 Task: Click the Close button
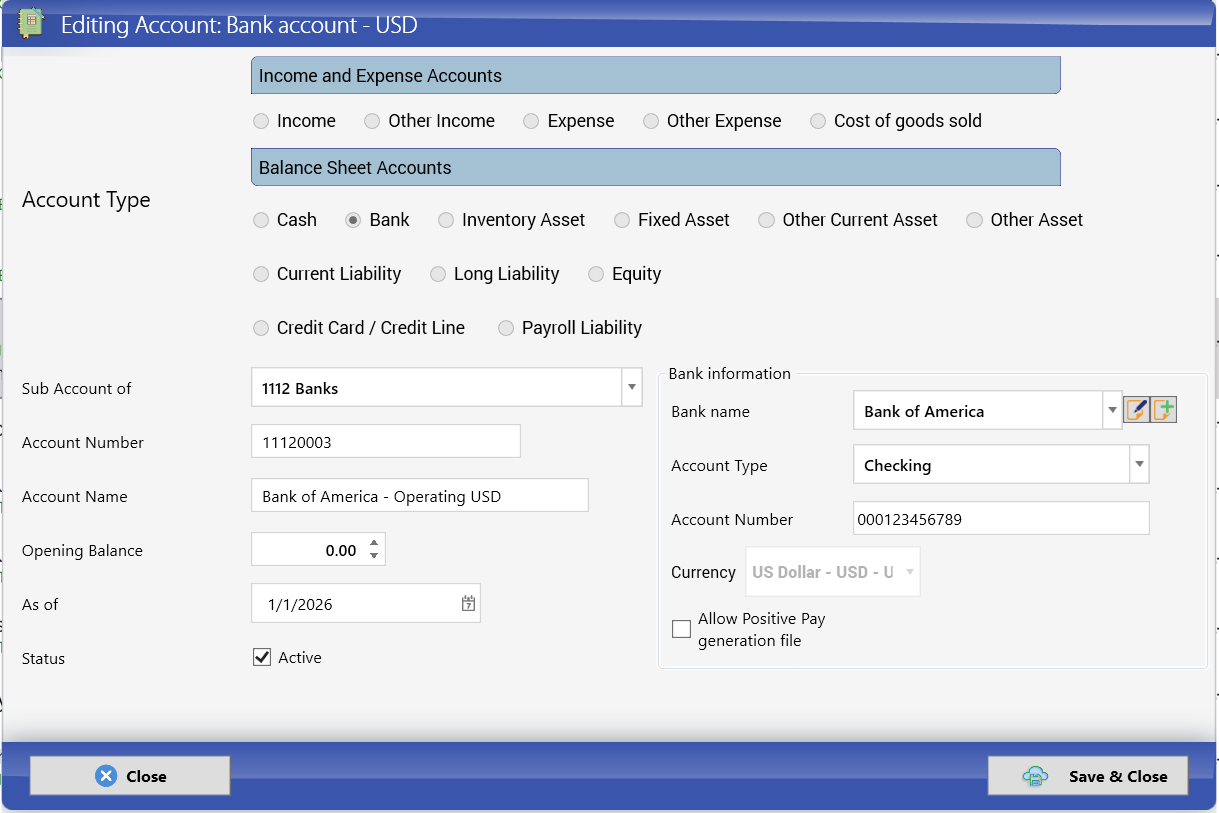[x=130, y=776]
